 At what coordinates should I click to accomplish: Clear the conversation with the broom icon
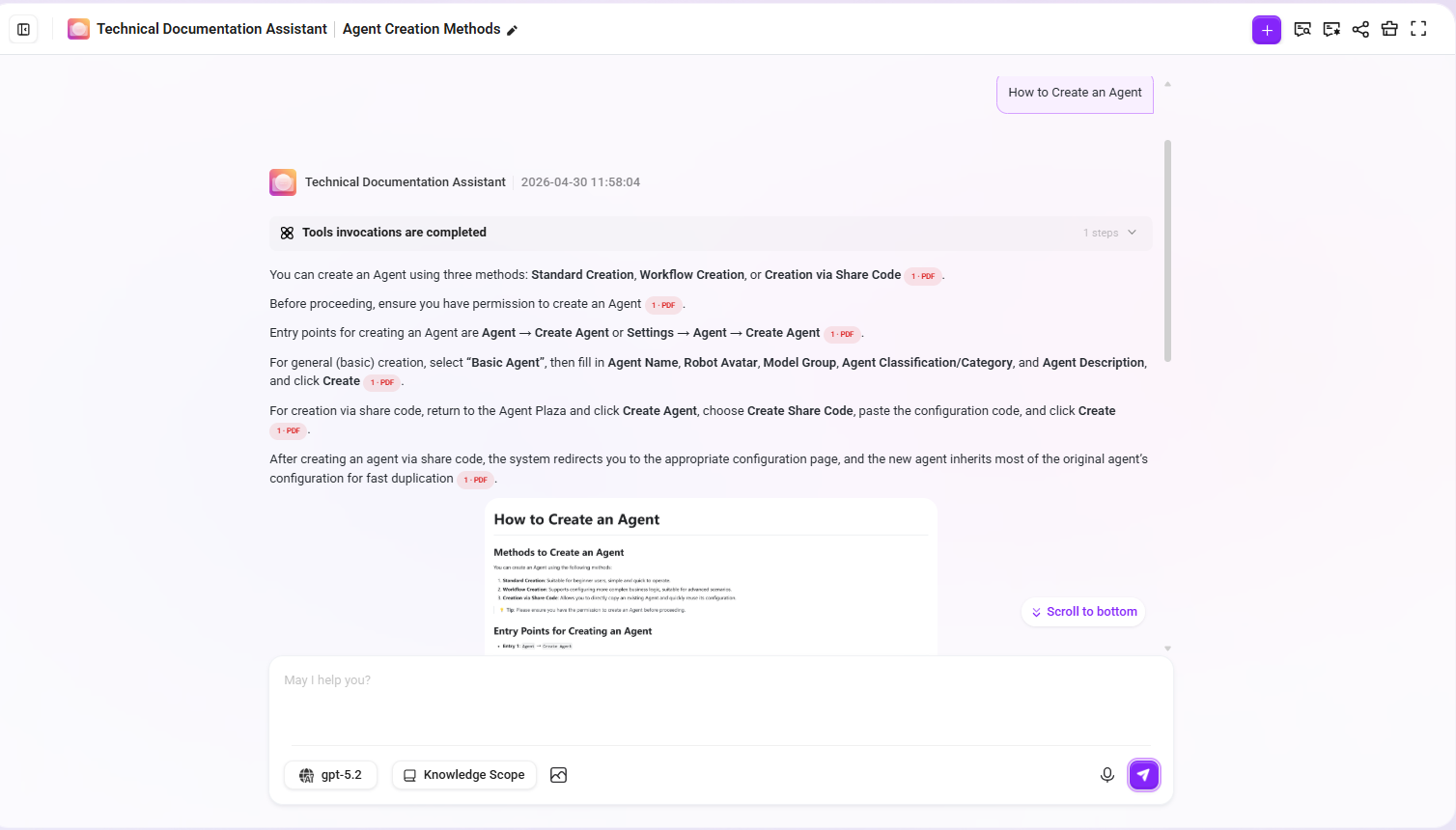coord(1389,29)
